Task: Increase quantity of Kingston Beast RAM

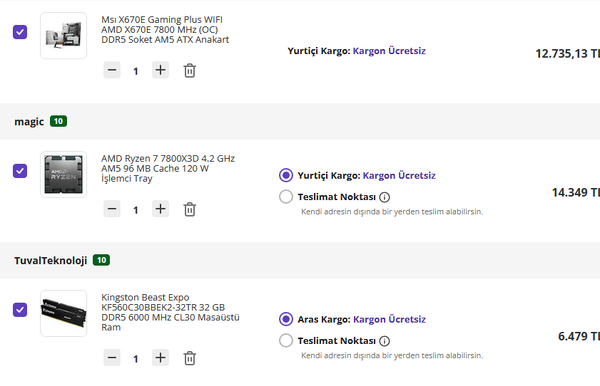Action: click(160, 358)
